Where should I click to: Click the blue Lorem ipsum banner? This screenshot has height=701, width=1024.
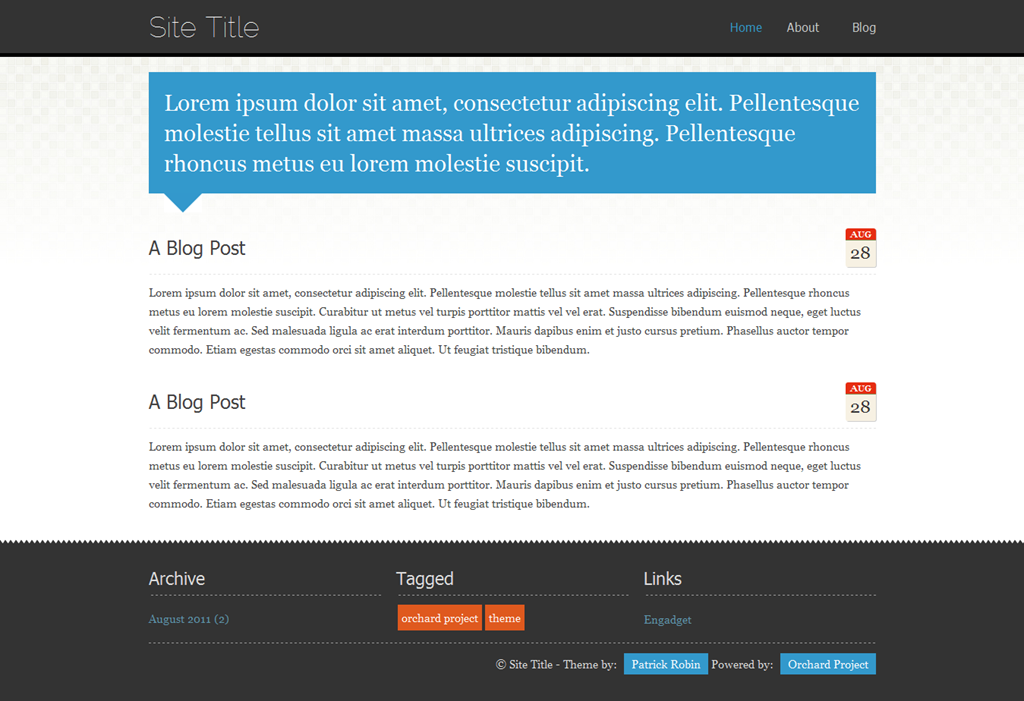511,133
